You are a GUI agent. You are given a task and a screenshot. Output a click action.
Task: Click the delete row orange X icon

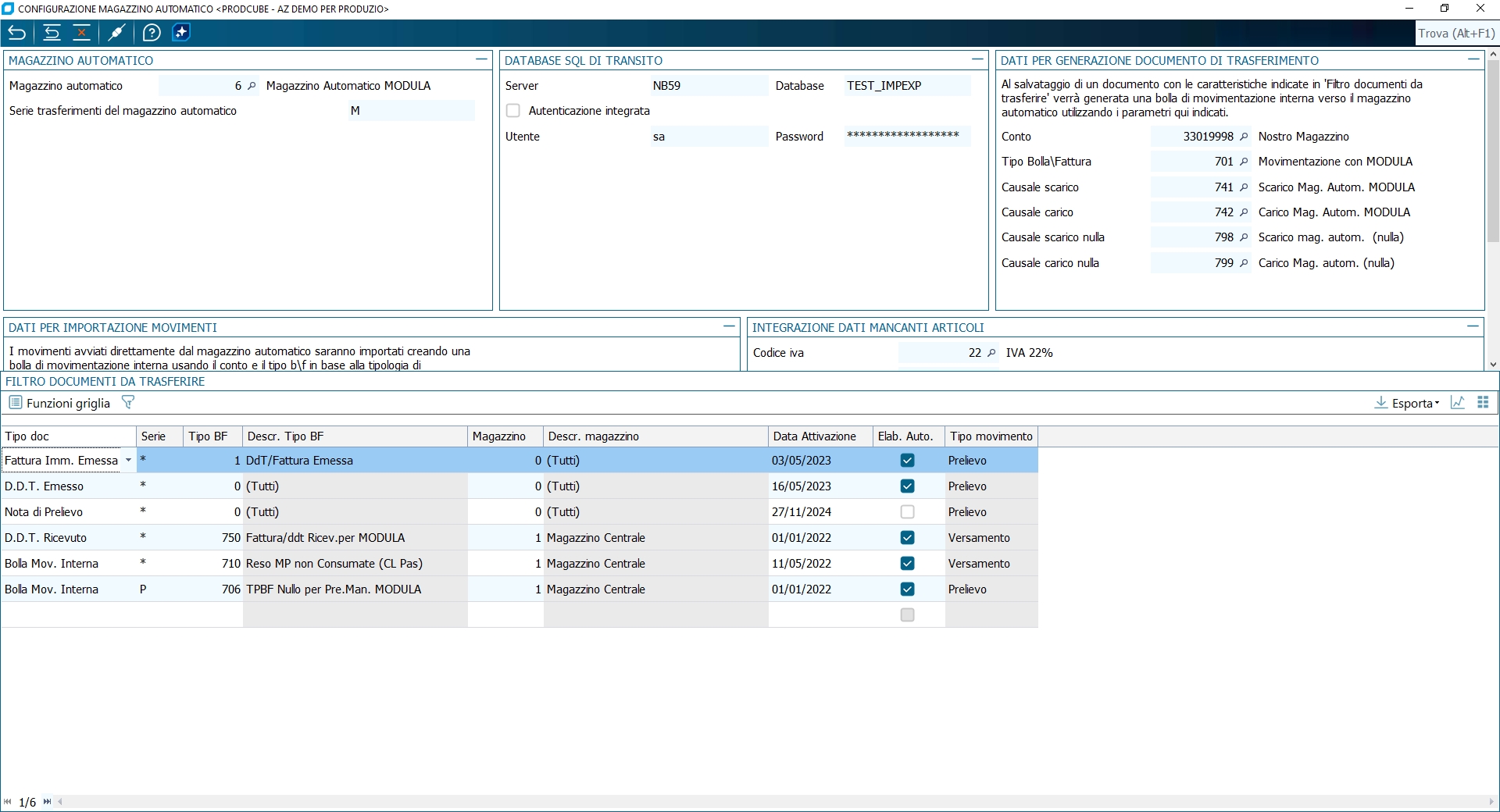(x=81, y=33)
